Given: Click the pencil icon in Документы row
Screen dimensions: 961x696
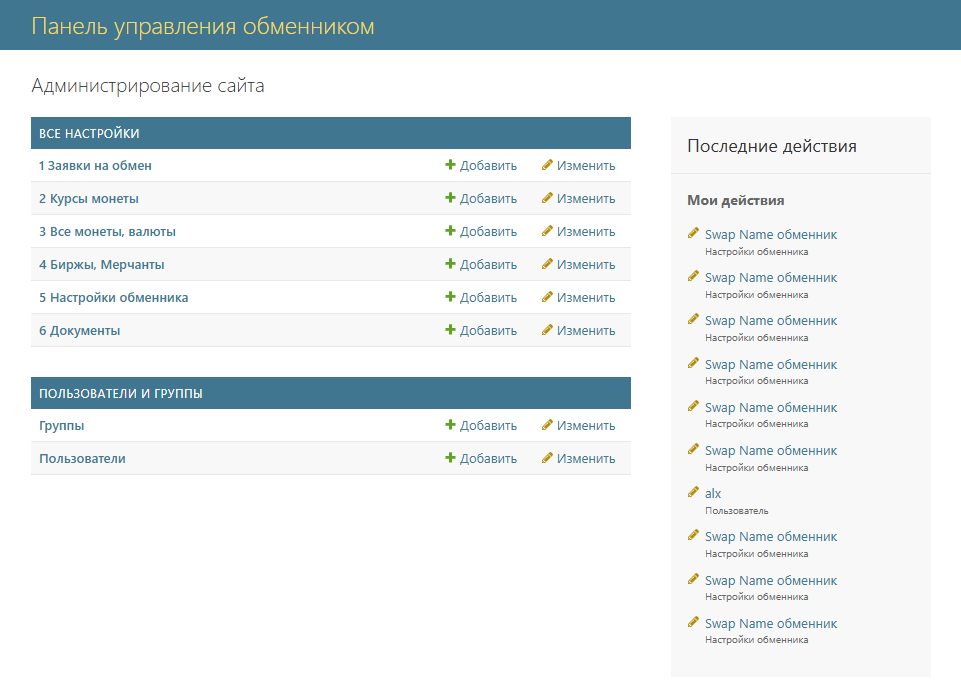Looking at the screenshot, I should [x=547, y=331].
